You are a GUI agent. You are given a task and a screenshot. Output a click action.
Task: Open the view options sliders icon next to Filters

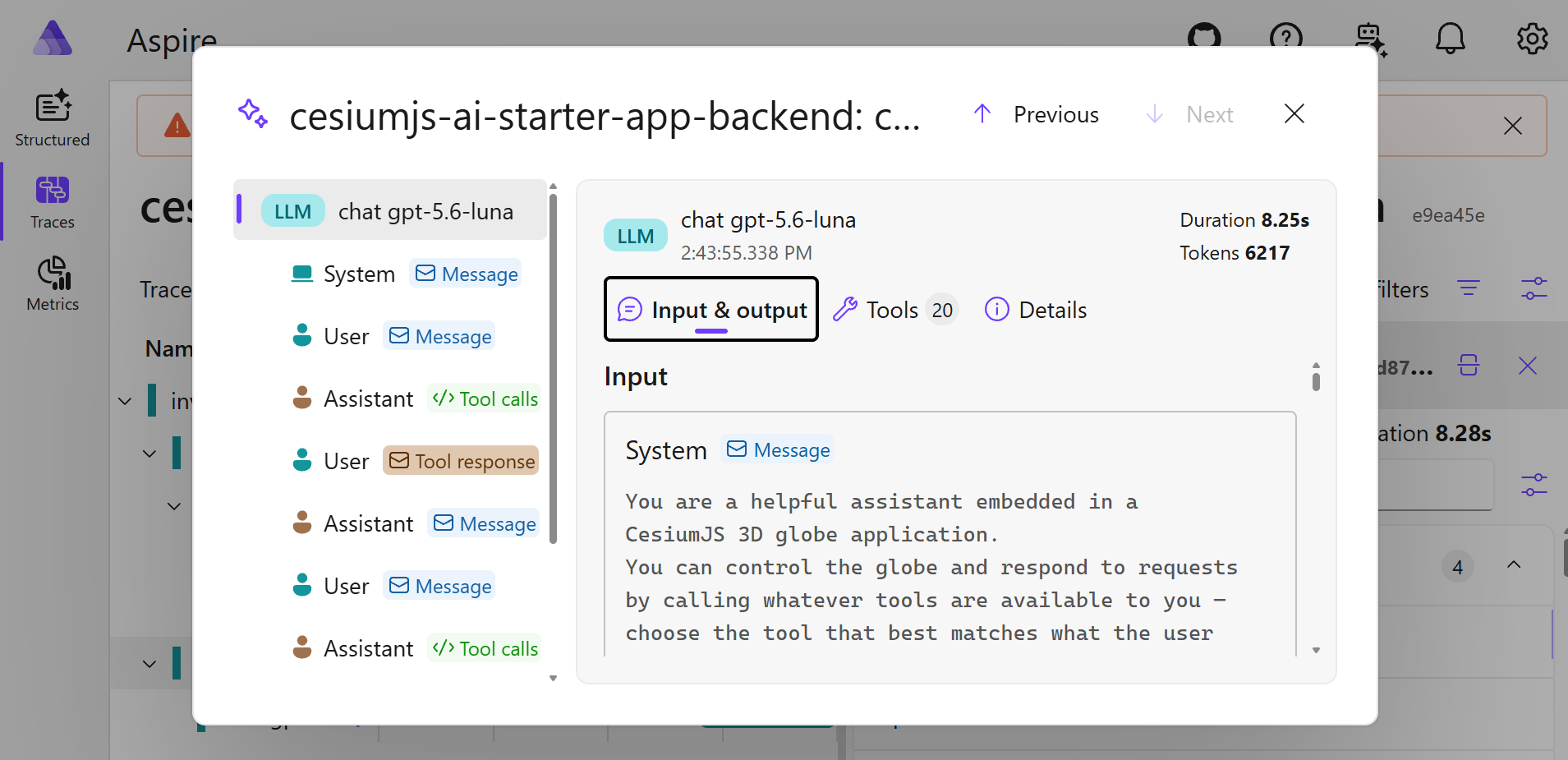(x=1534, y=288)
